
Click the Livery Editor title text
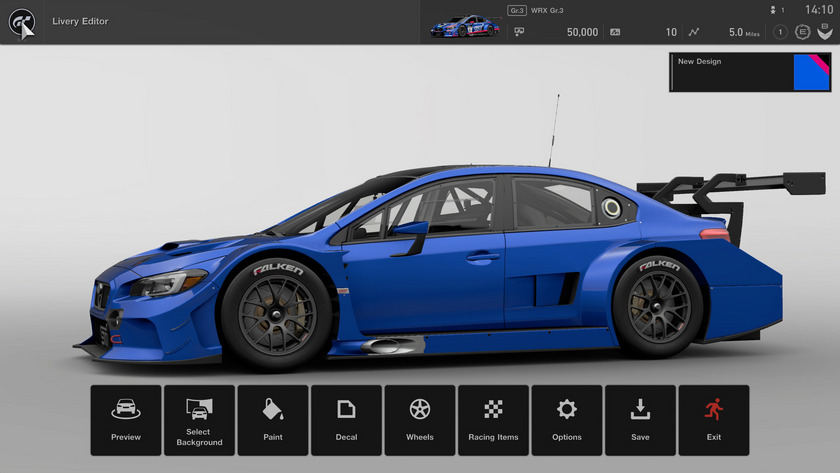pos(80,21)
